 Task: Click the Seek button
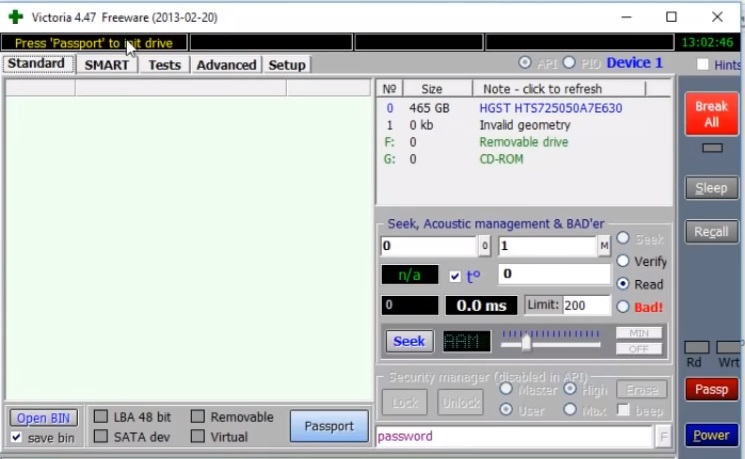[x=408, y=341]
